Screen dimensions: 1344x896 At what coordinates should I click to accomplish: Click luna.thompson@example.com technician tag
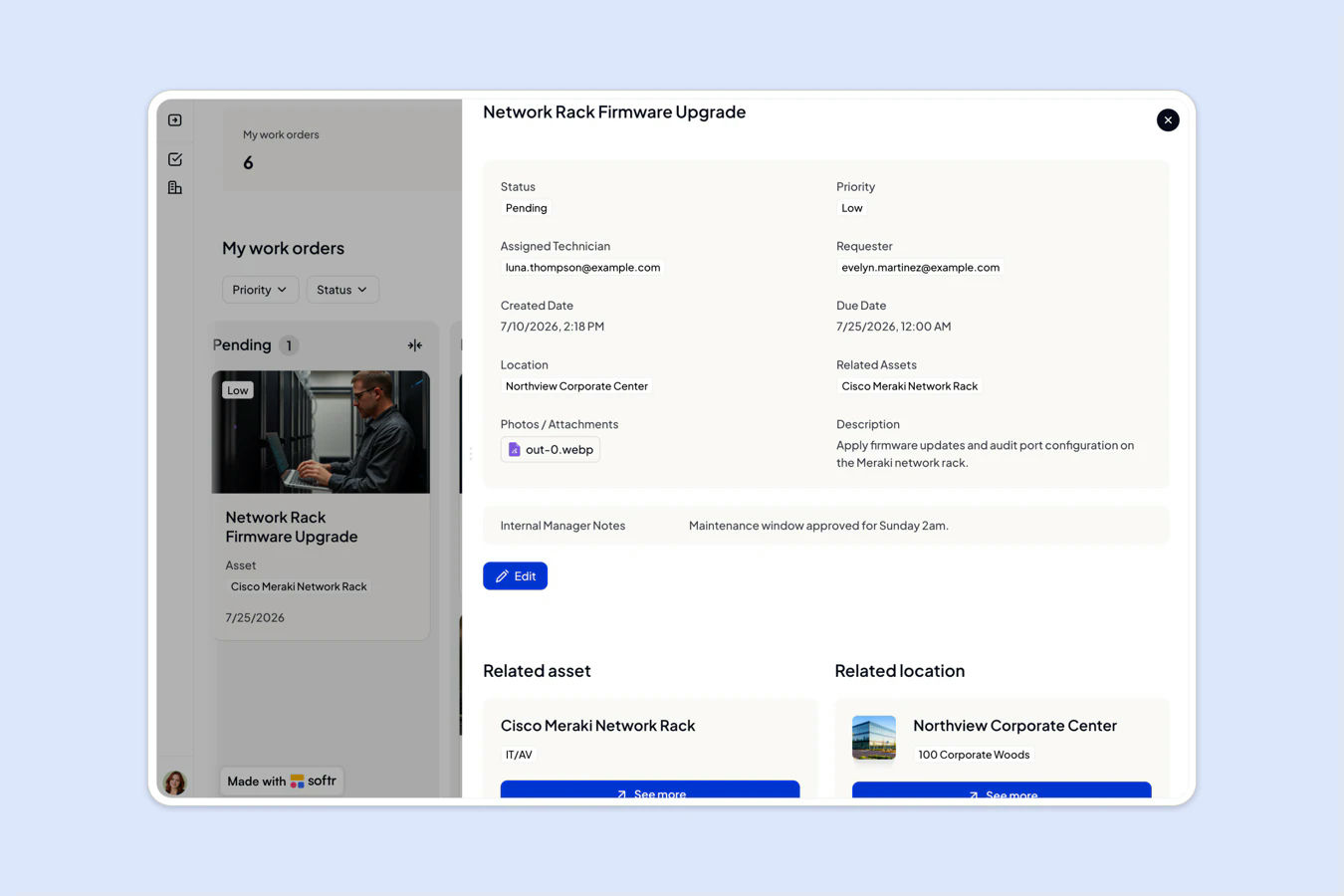(x=582, y=268)
